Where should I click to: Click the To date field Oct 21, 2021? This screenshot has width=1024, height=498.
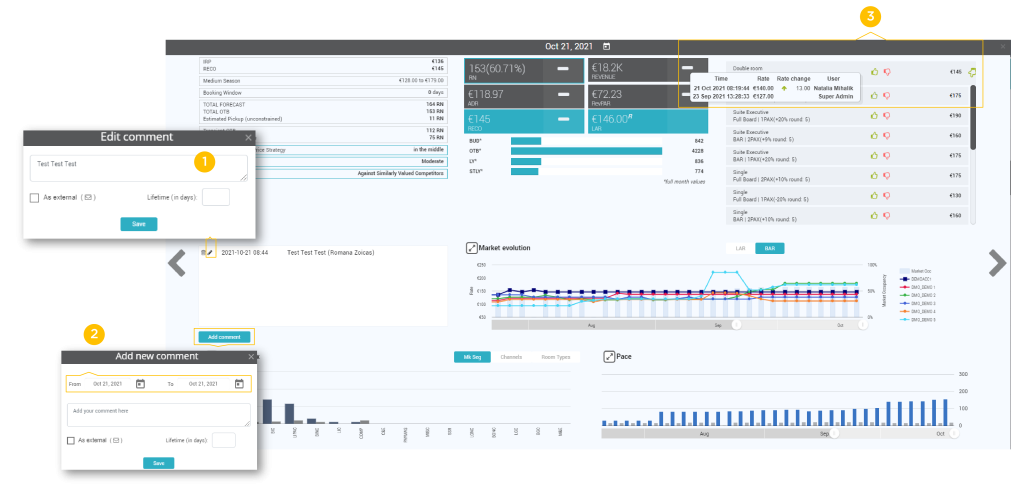click(203, 384)
